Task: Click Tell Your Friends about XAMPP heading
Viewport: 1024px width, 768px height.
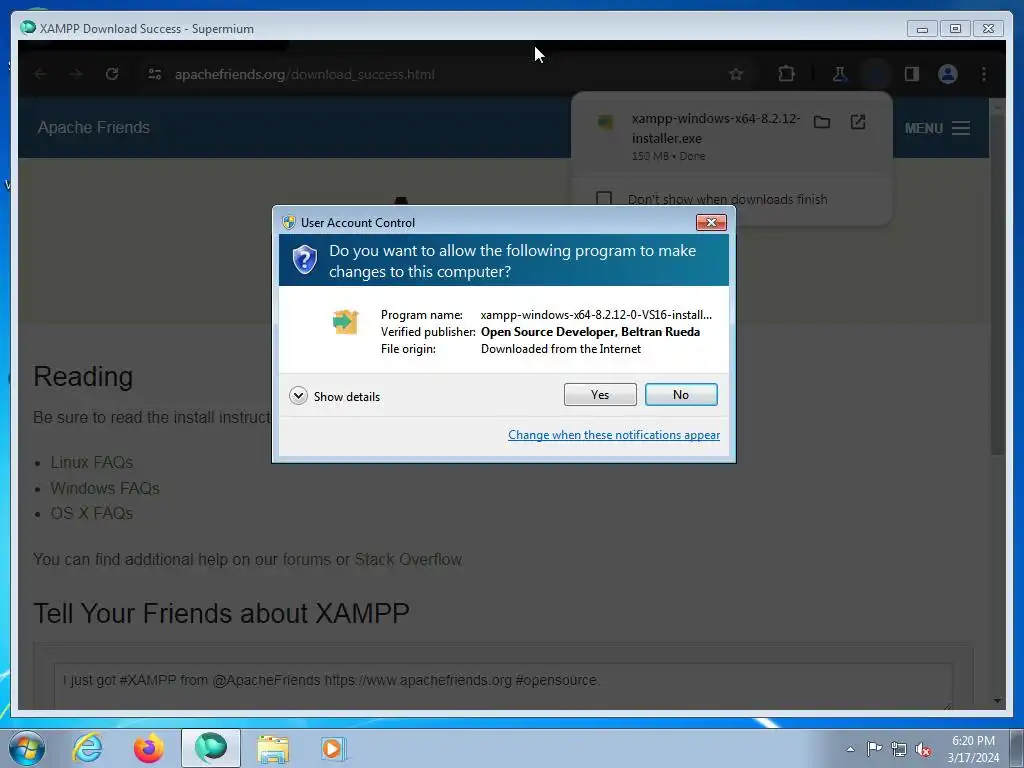Action: coord(221,613)
